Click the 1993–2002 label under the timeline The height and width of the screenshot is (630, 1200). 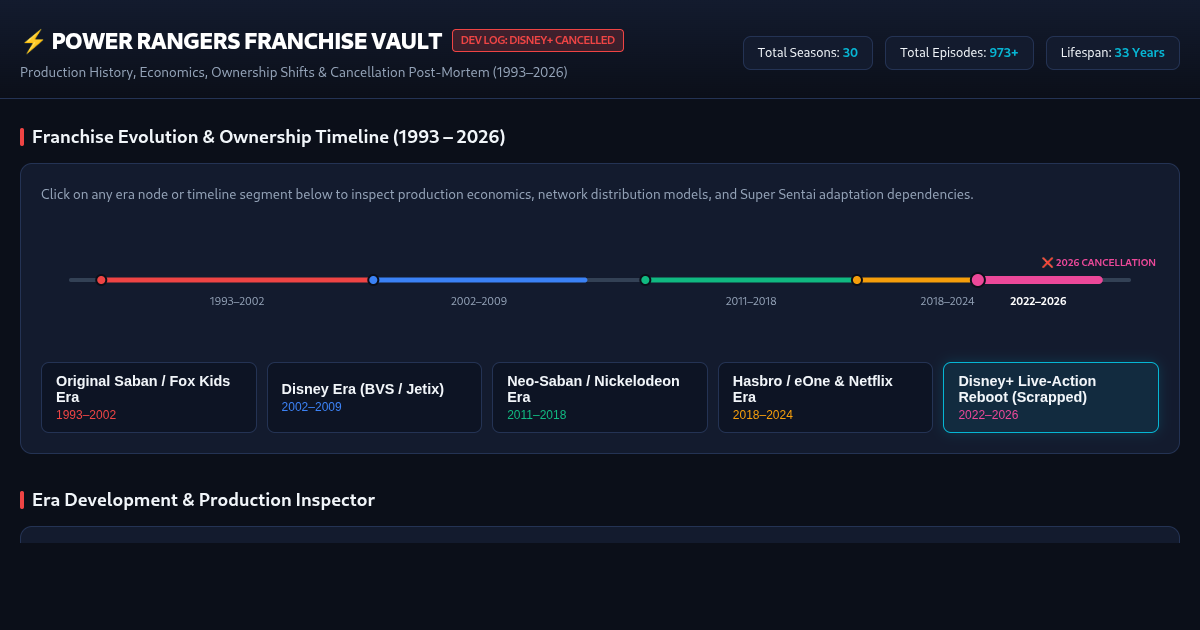(x=237, y=301)
